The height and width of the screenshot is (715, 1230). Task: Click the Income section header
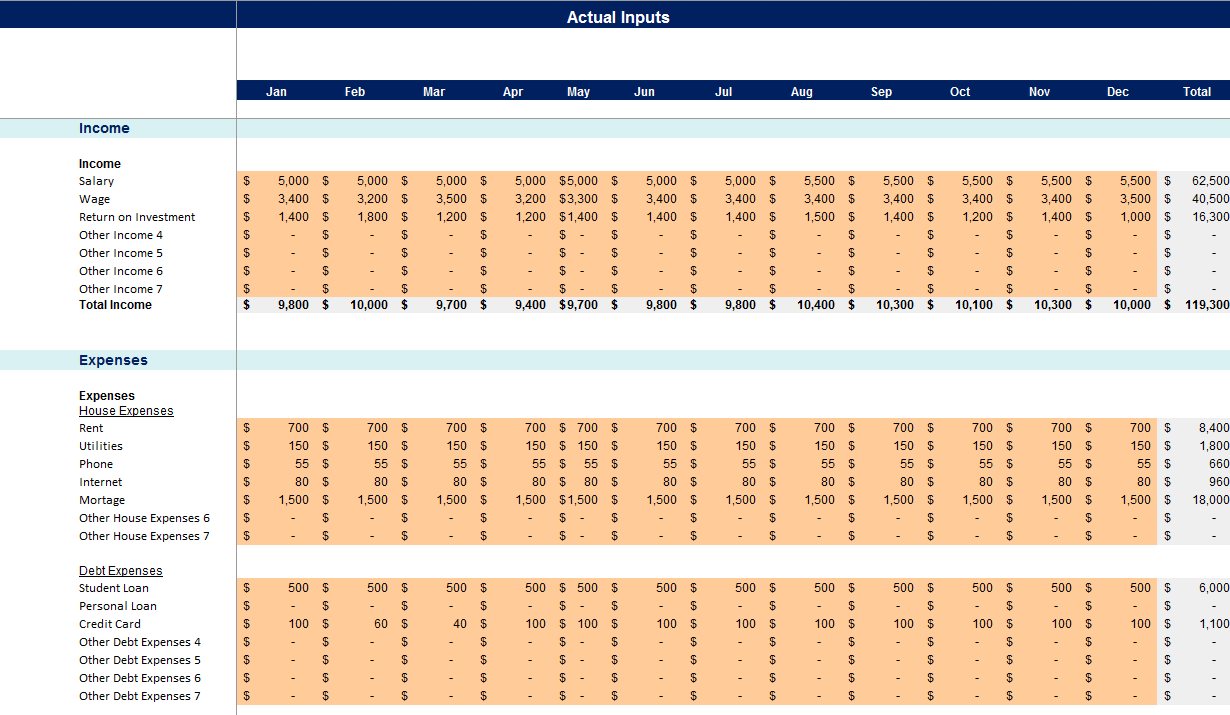[x=106, y=128]
